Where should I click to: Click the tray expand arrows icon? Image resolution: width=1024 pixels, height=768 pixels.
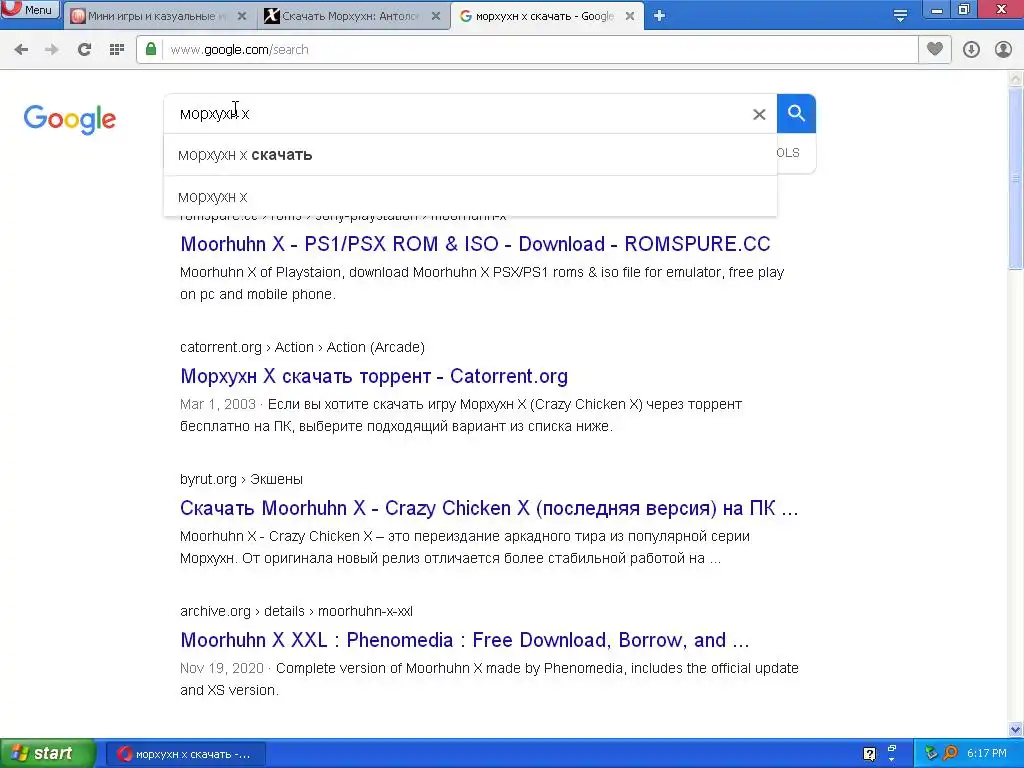click(892, 754)
